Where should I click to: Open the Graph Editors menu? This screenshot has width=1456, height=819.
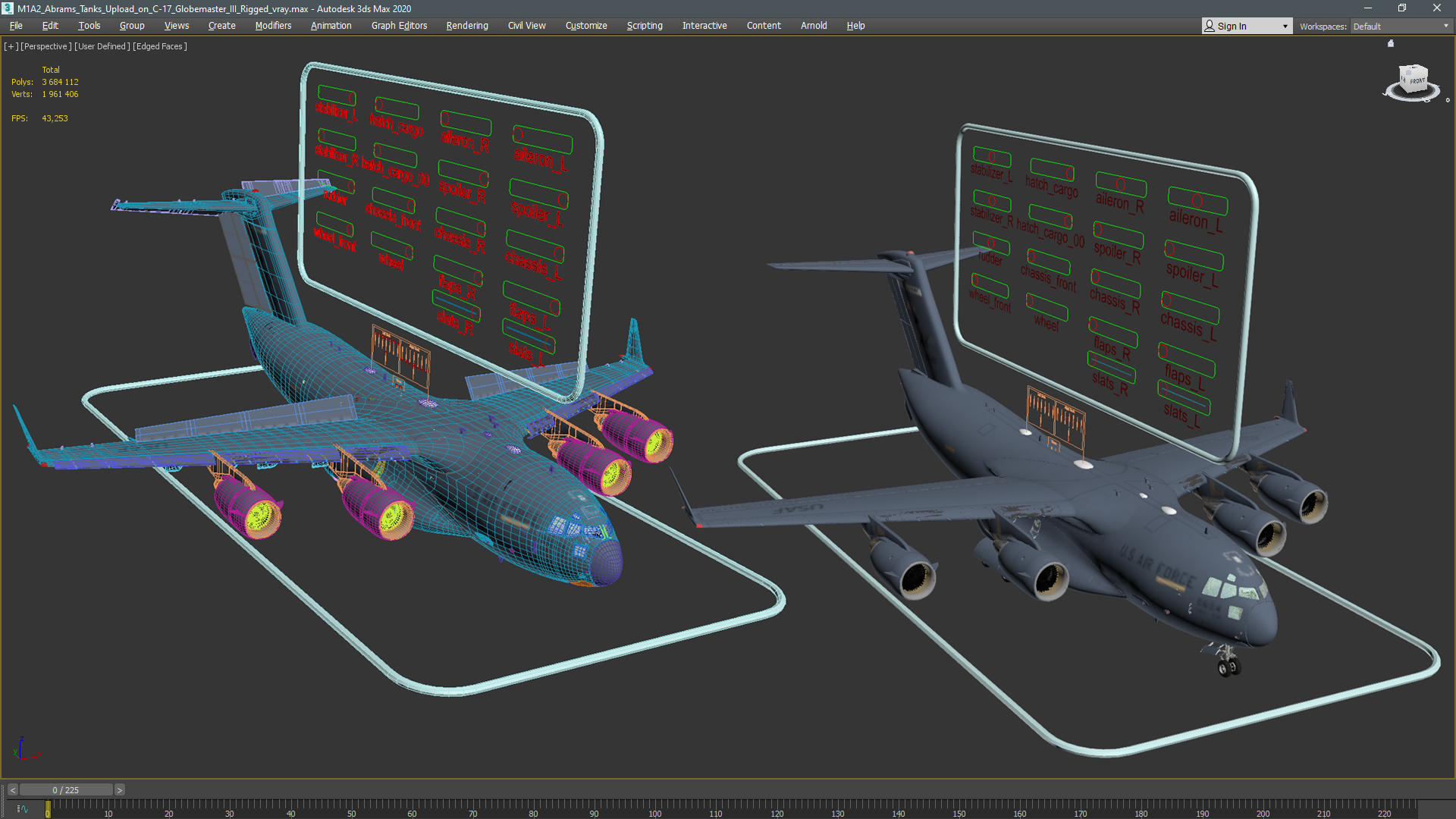[x=399, y=26]
